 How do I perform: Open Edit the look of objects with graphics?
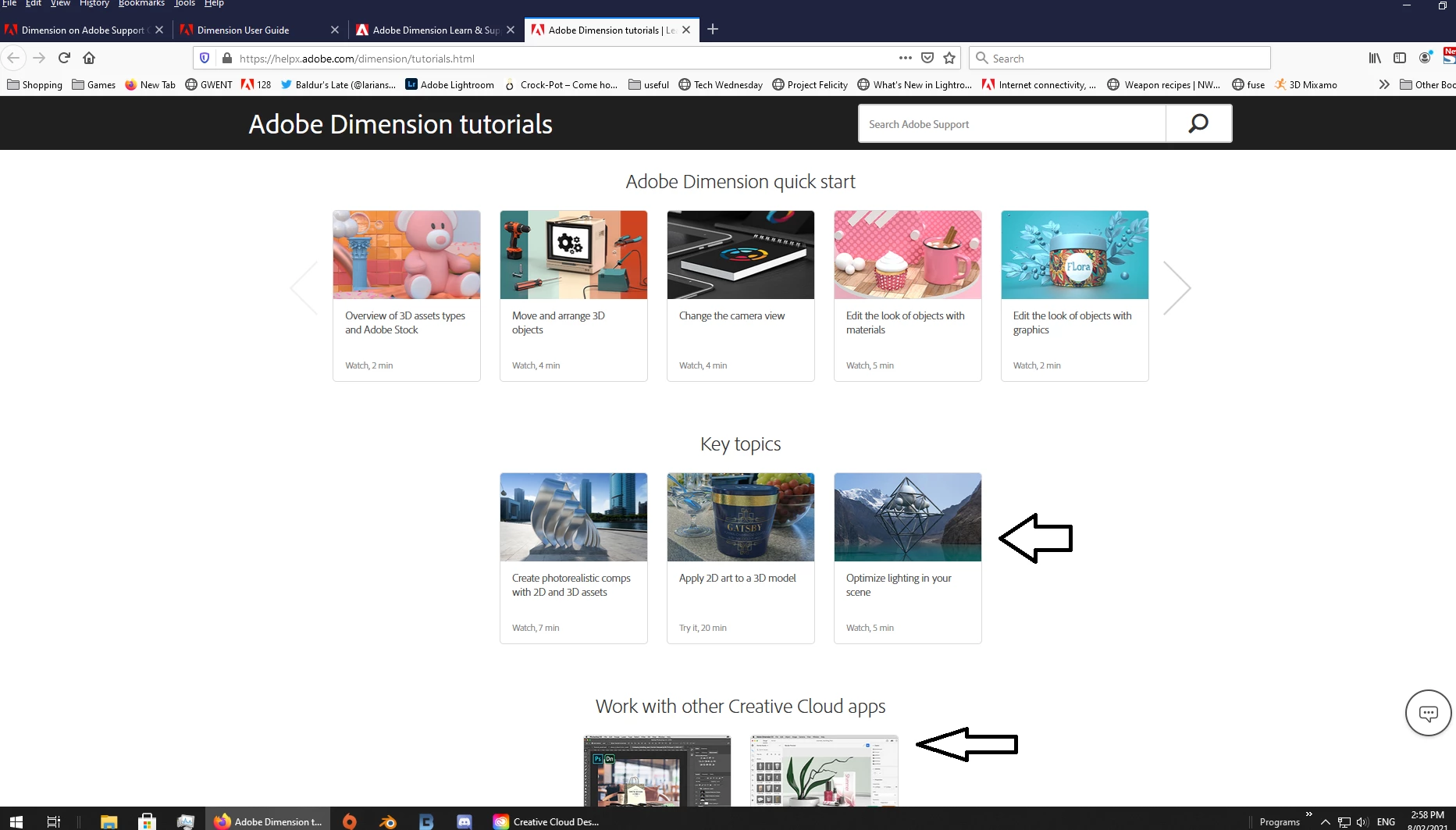(1075, 295)
